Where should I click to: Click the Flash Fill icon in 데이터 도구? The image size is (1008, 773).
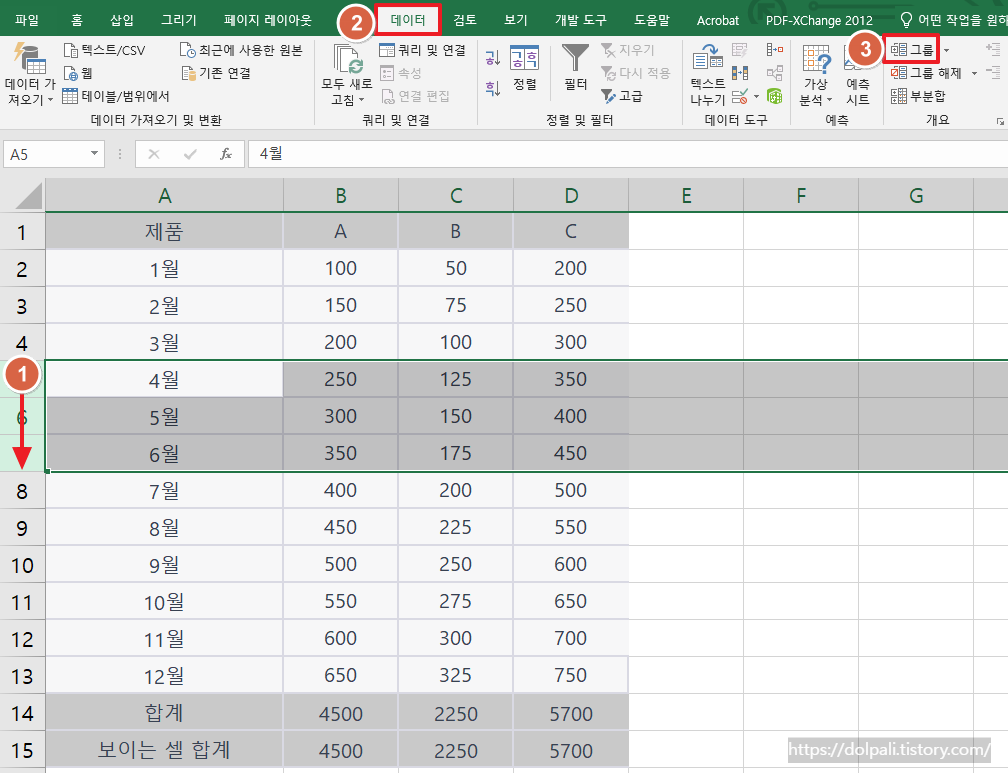740,50
